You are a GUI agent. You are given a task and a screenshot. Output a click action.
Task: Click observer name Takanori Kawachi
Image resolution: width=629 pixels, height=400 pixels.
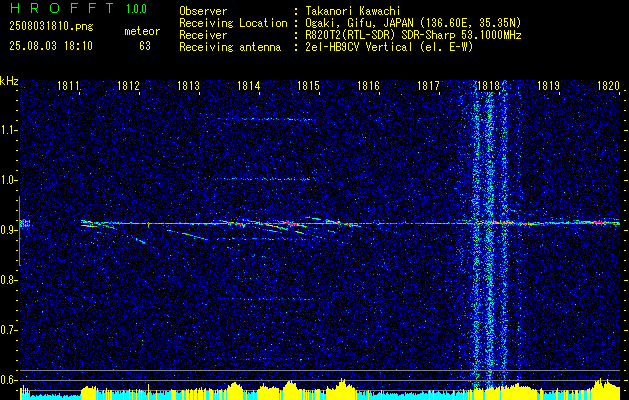pyautogui.click(x=351, y=11)
